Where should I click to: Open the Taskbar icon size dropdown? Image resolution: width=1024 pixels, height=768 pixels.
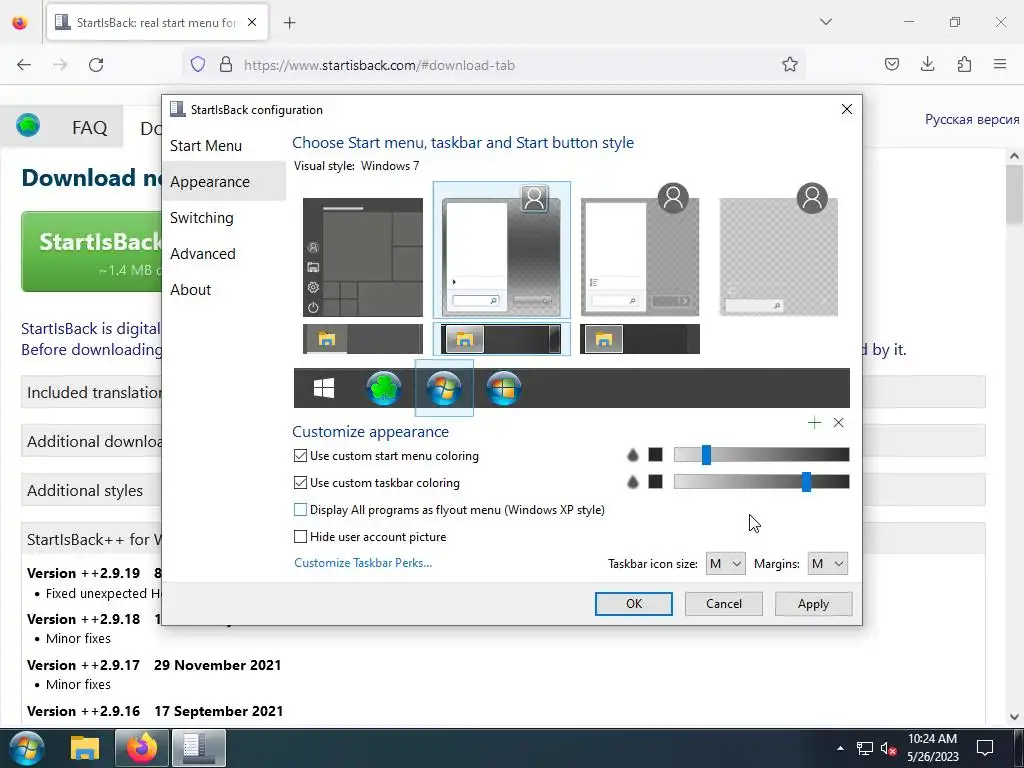coord(726,564)
